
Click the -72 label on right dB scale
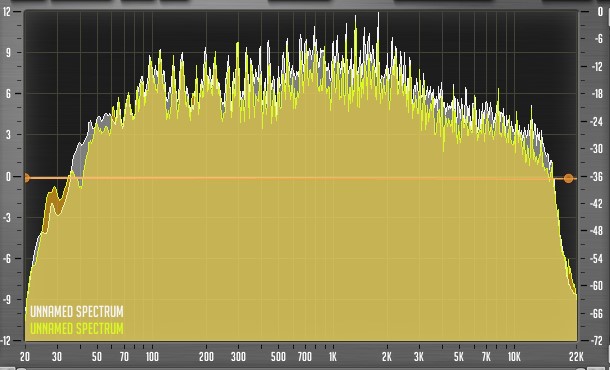coord(597,341)
